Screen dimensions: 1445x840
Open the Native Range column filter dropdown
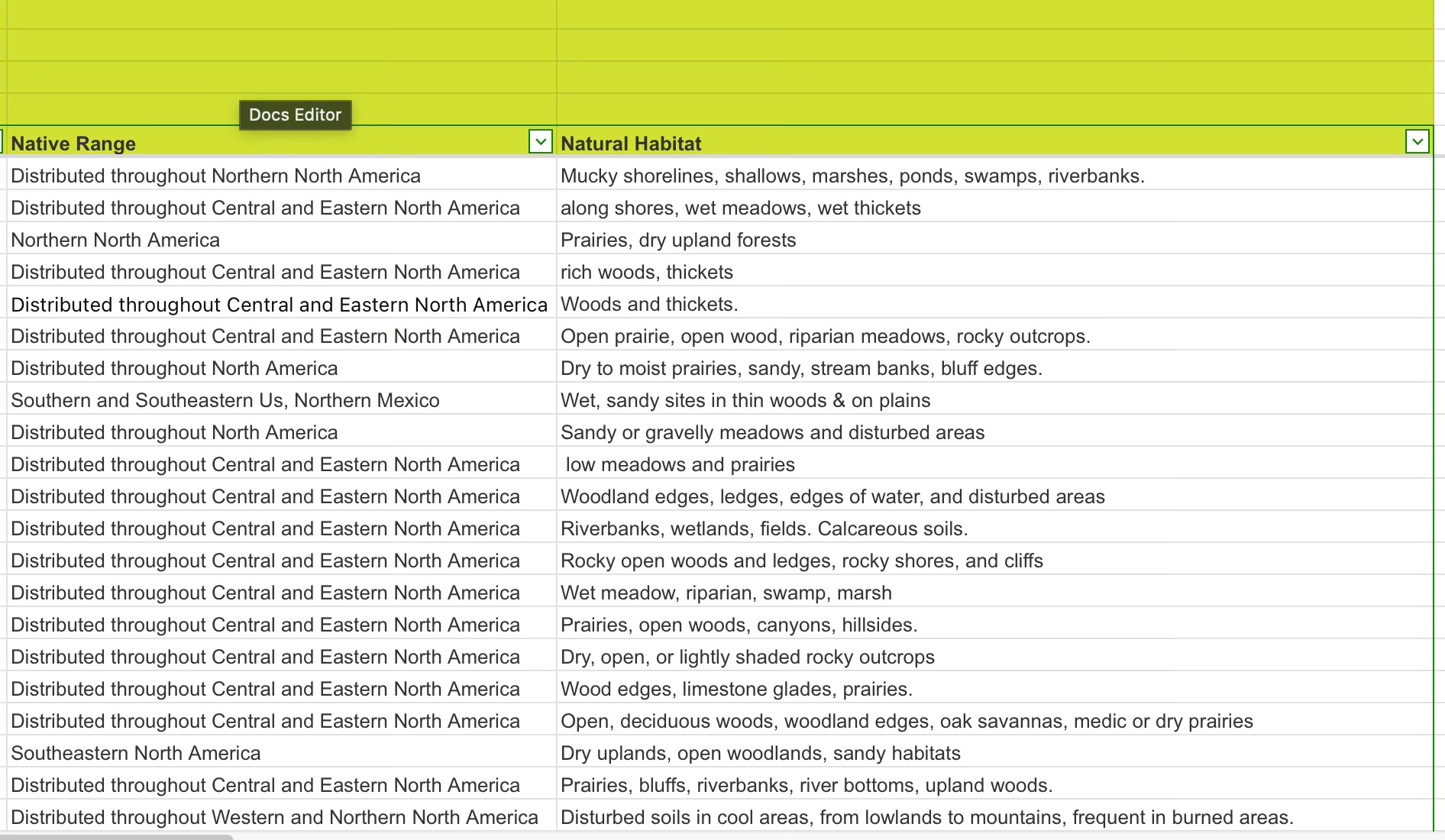pos(540,142)
